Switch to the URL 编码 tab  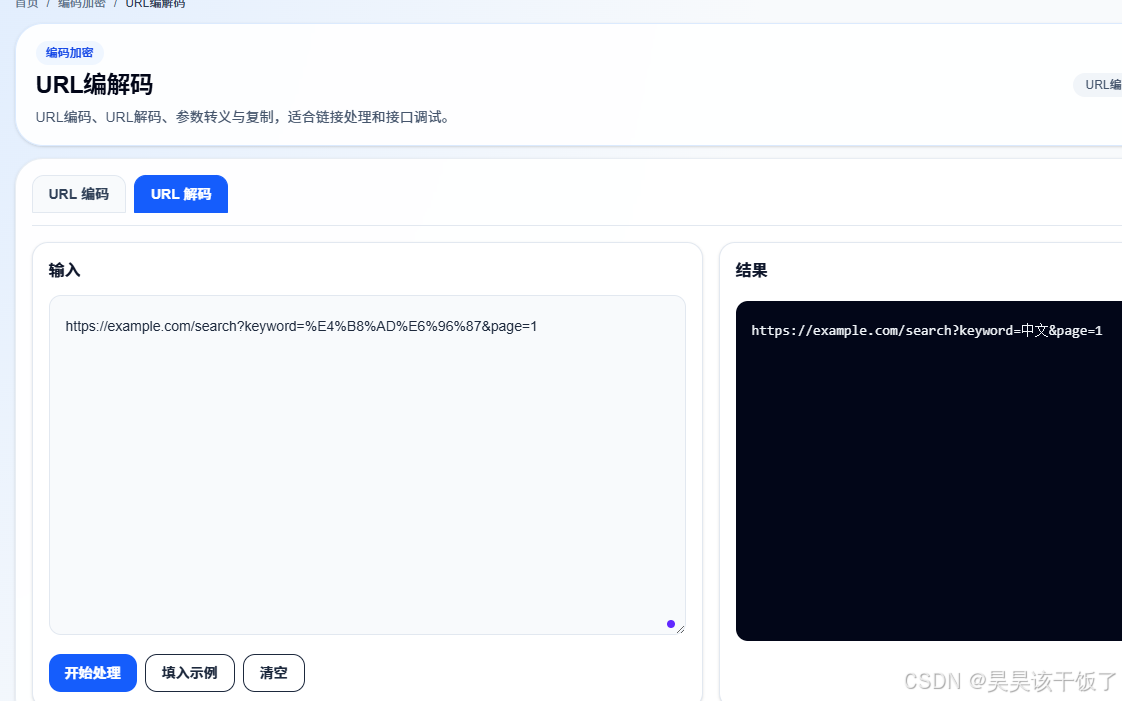click(79, 194)
